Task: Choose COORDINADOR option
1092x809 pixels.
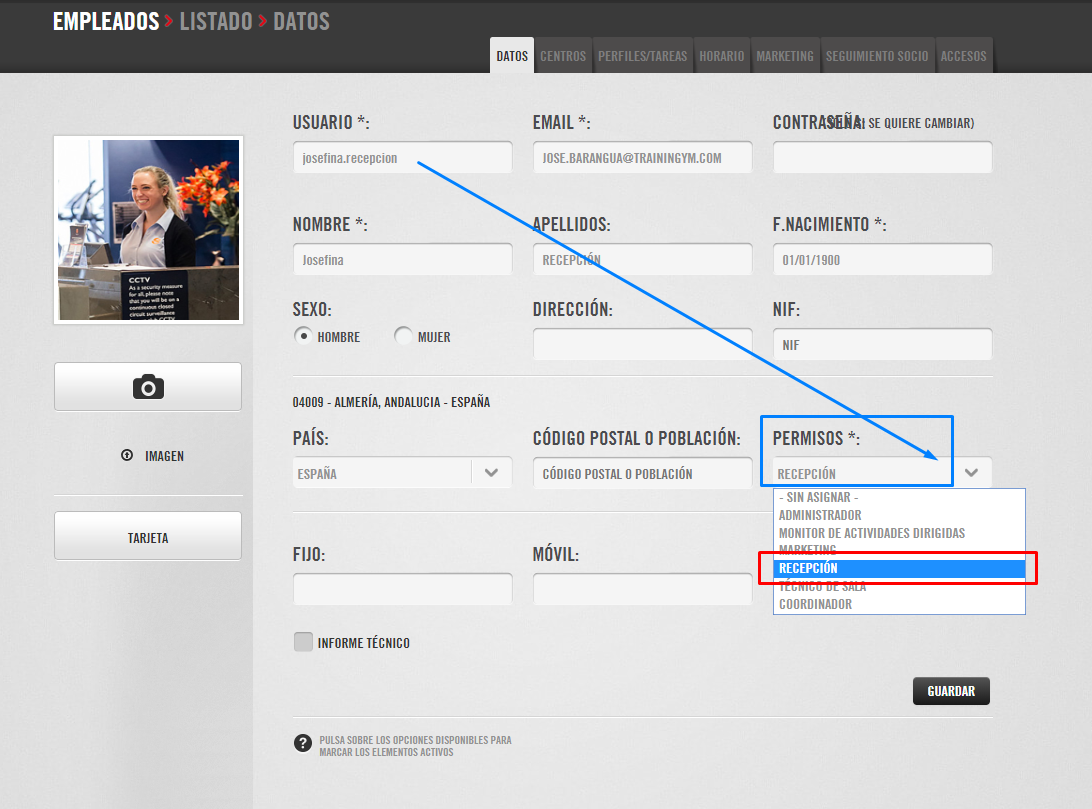Action: pos(899,604)
